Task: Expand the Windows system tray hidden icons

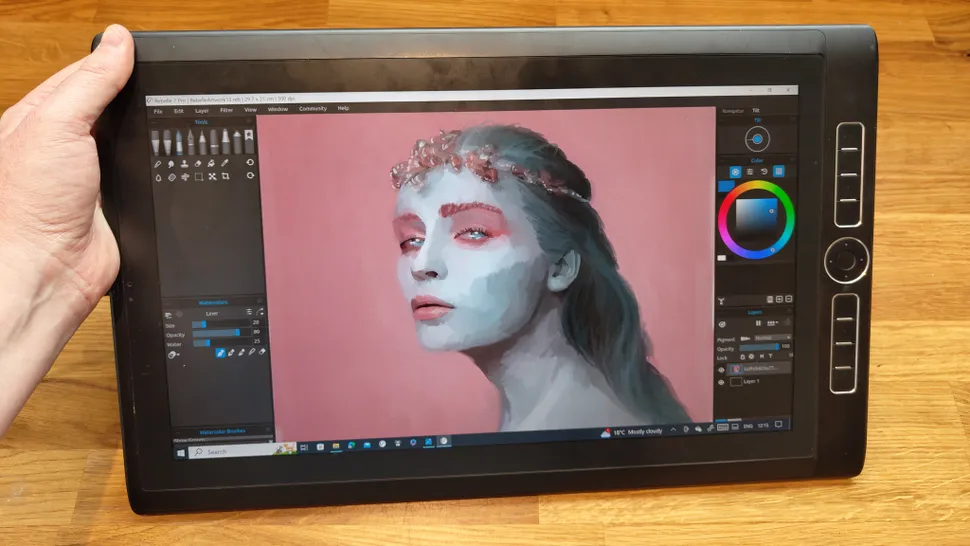Action: tap(674, 430)
